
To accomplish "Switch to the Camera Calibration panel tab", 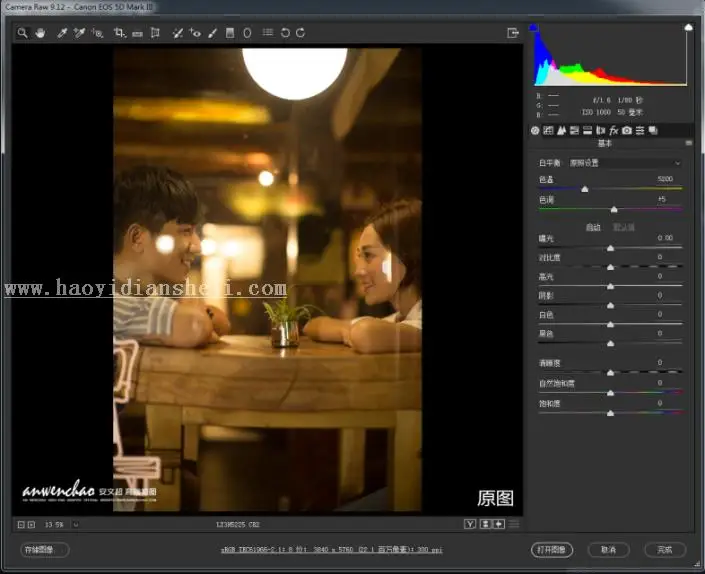I will (x=627, y=130).
